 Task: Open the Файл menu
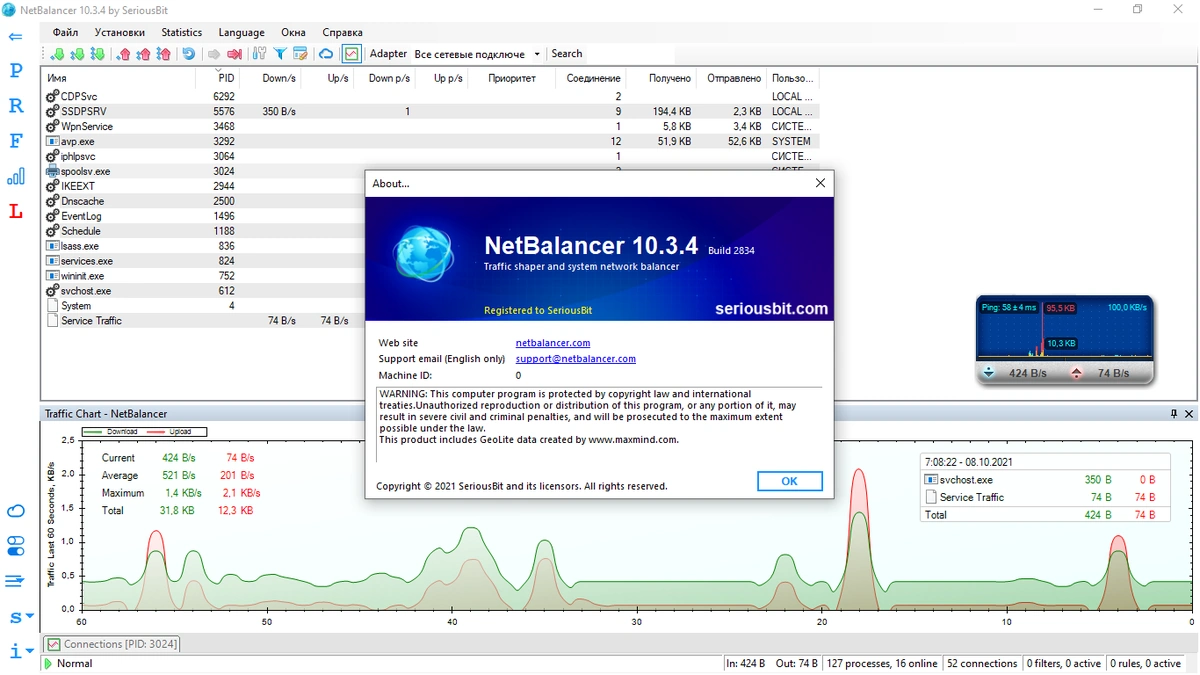click(x=65, y=33)
